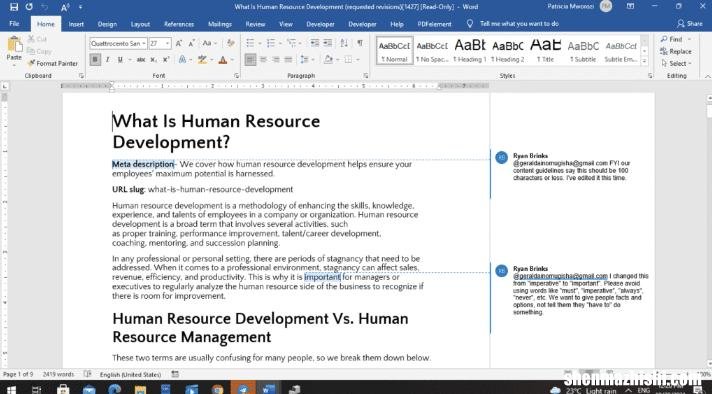The image size is (712, 394).
Task: Apply the No Spacing style
Action: pos(432,50)
